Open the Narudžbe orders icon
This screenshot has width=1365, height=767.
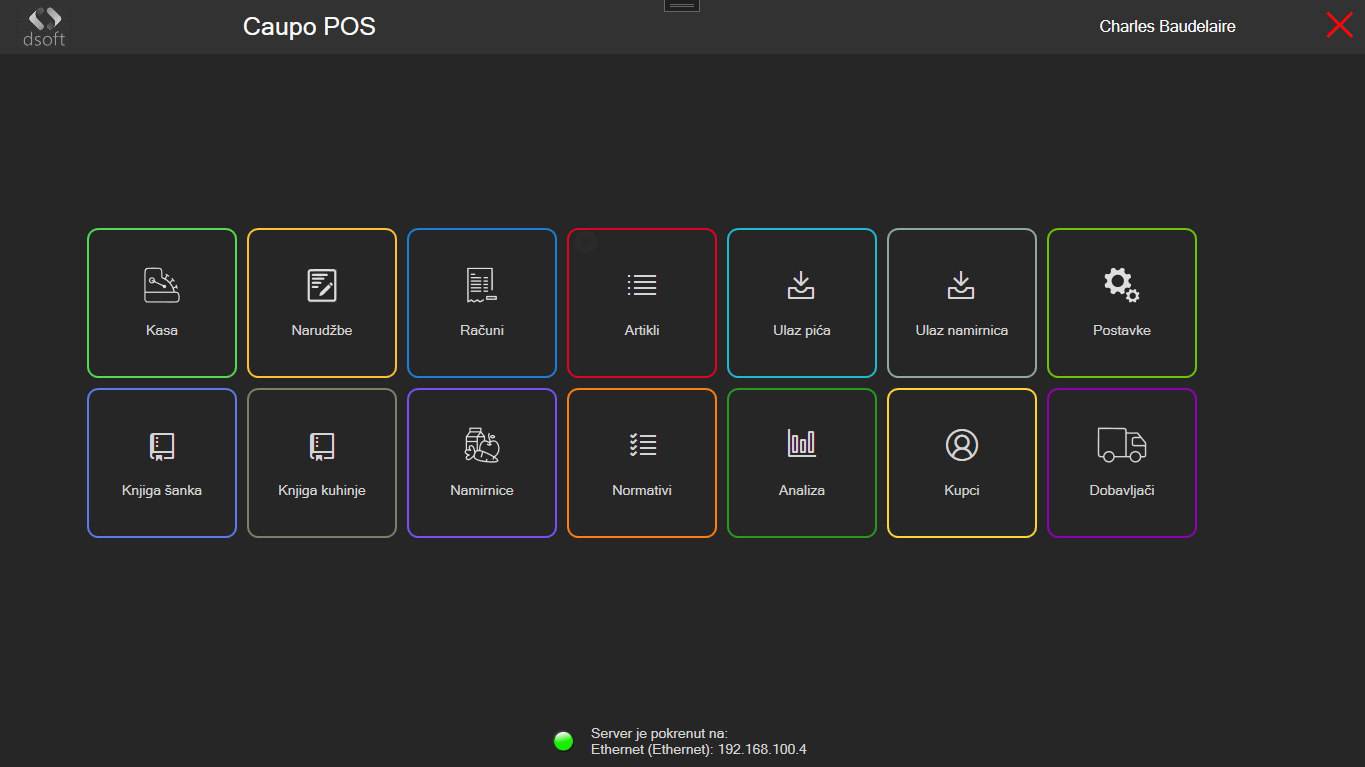322,286
